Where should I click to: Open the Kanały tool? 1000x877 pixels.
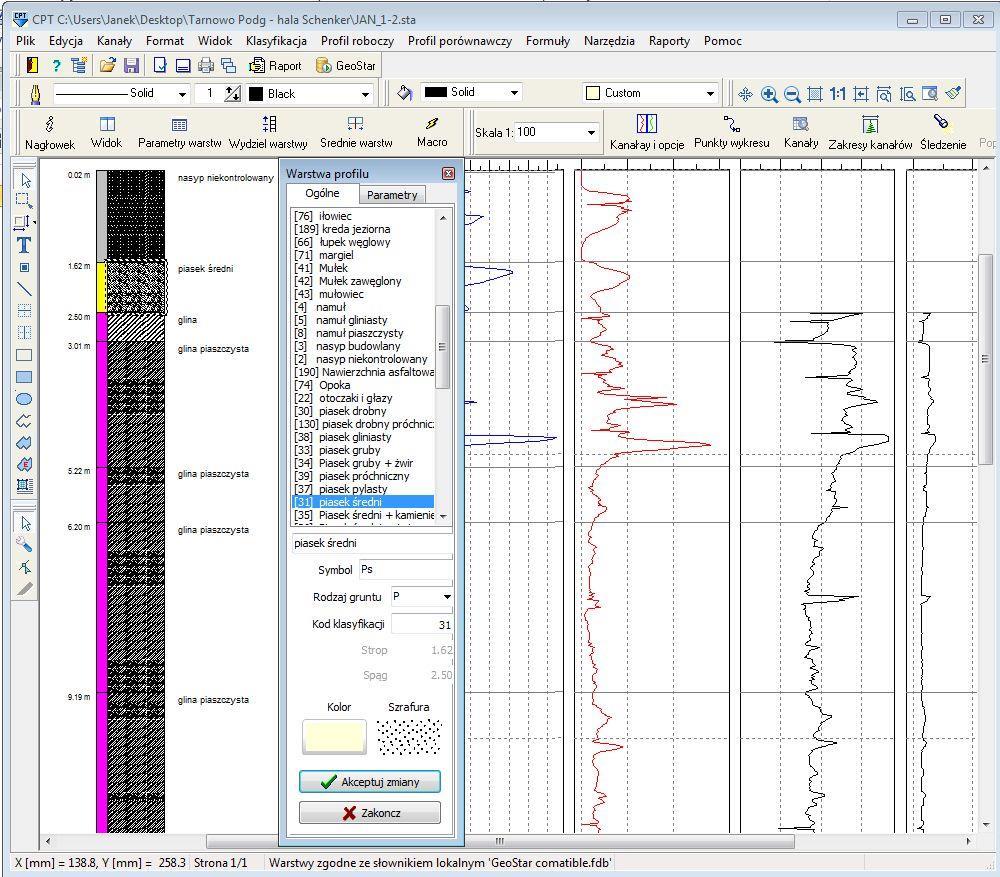pos(801,132)
